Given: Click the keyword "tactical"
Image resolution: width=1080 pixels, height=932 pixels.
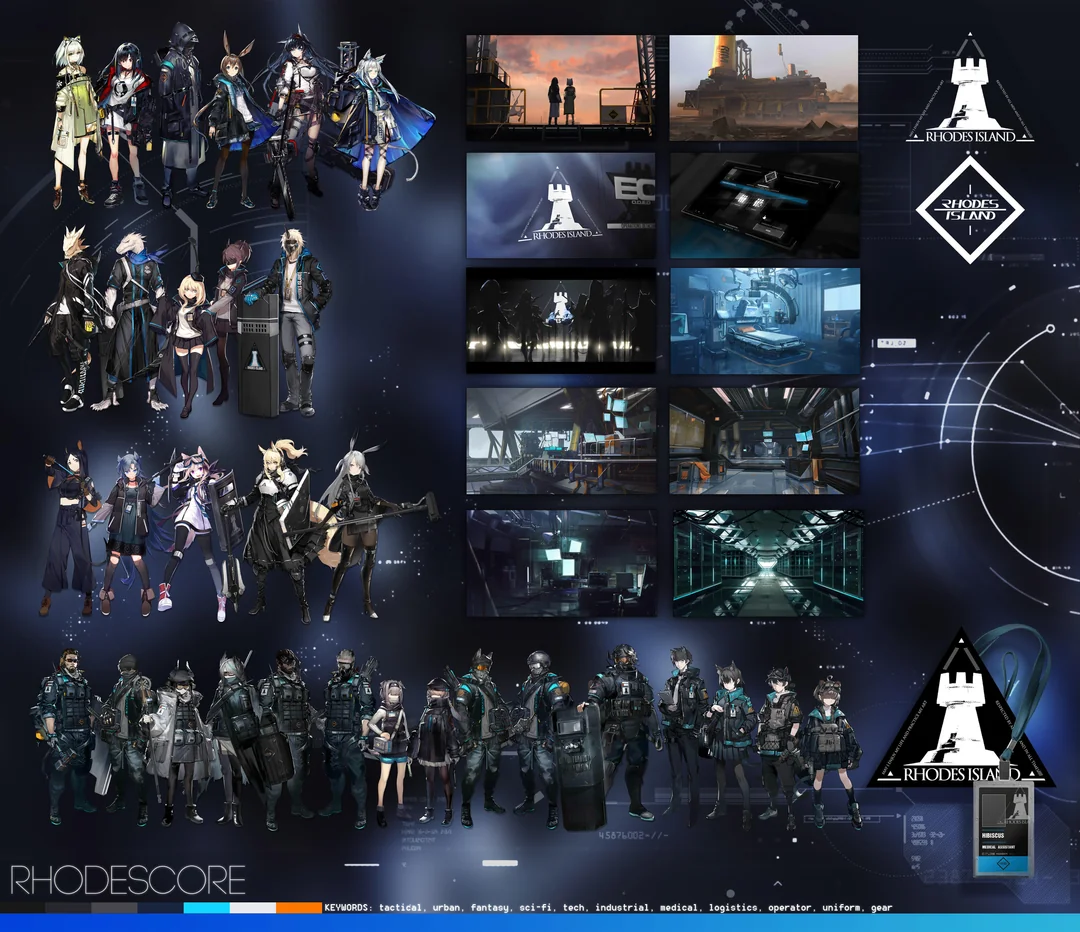Looking at the screenshot, I should click(x=401, y=908).
